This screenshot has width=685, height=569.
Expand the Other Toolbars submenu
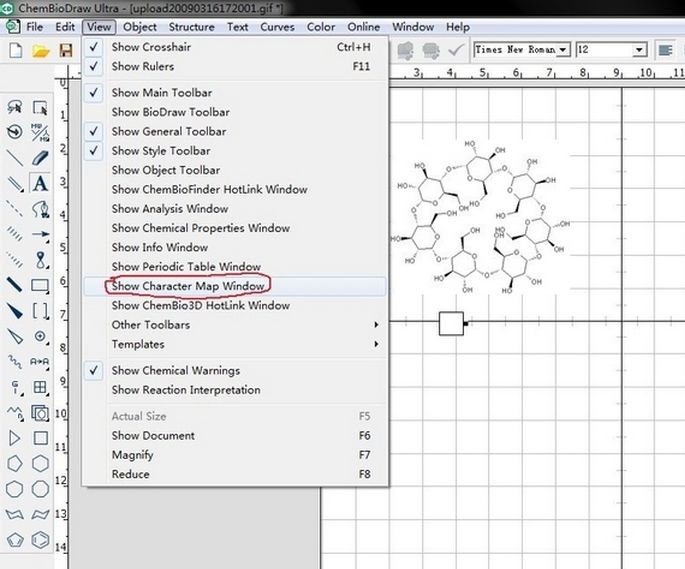point(235,325)
